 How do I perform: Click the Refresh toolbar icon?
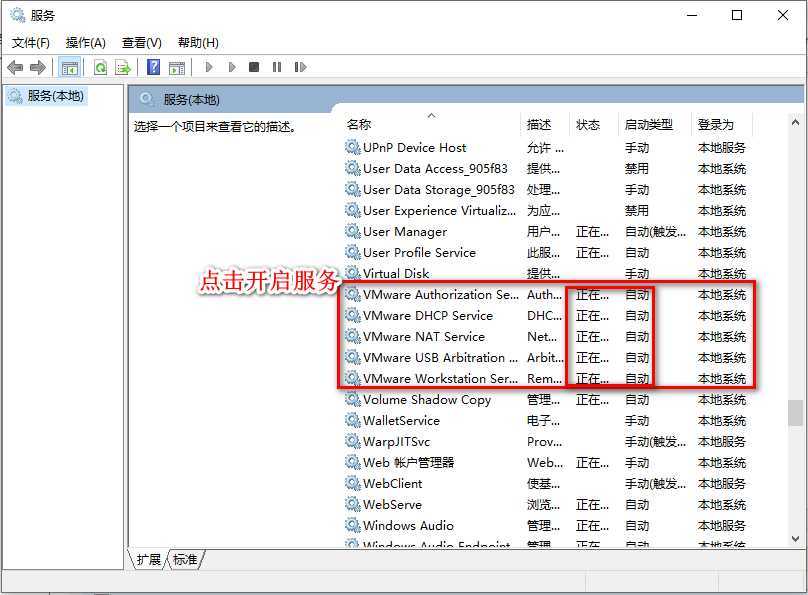pos(100,67)
